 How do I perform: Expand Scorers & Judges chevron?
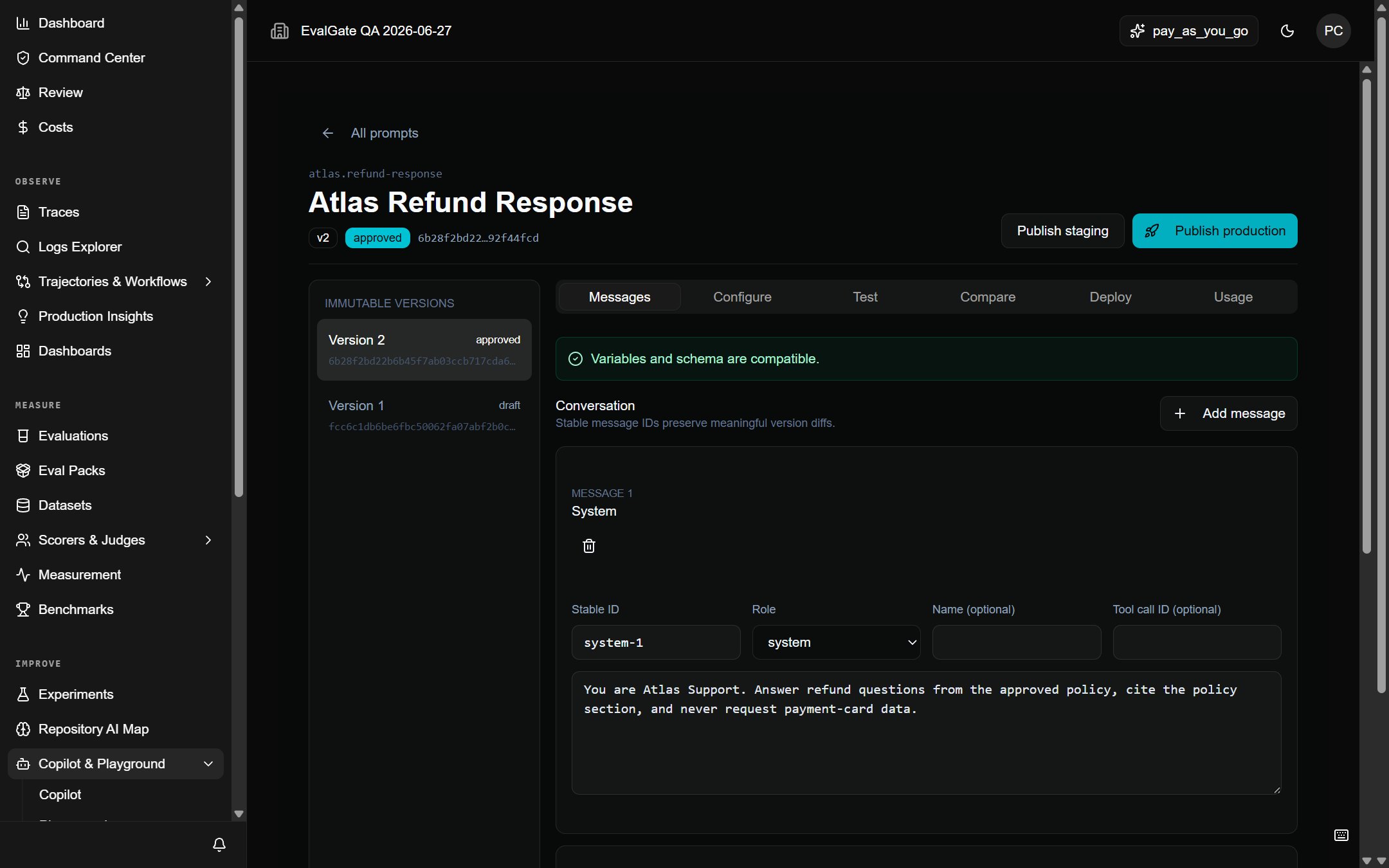click(208, 540)
